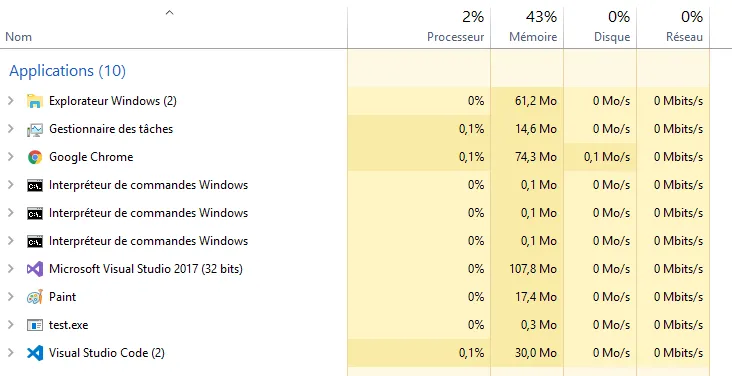Expand the Google Chrome process group

[x=11, y=157]
